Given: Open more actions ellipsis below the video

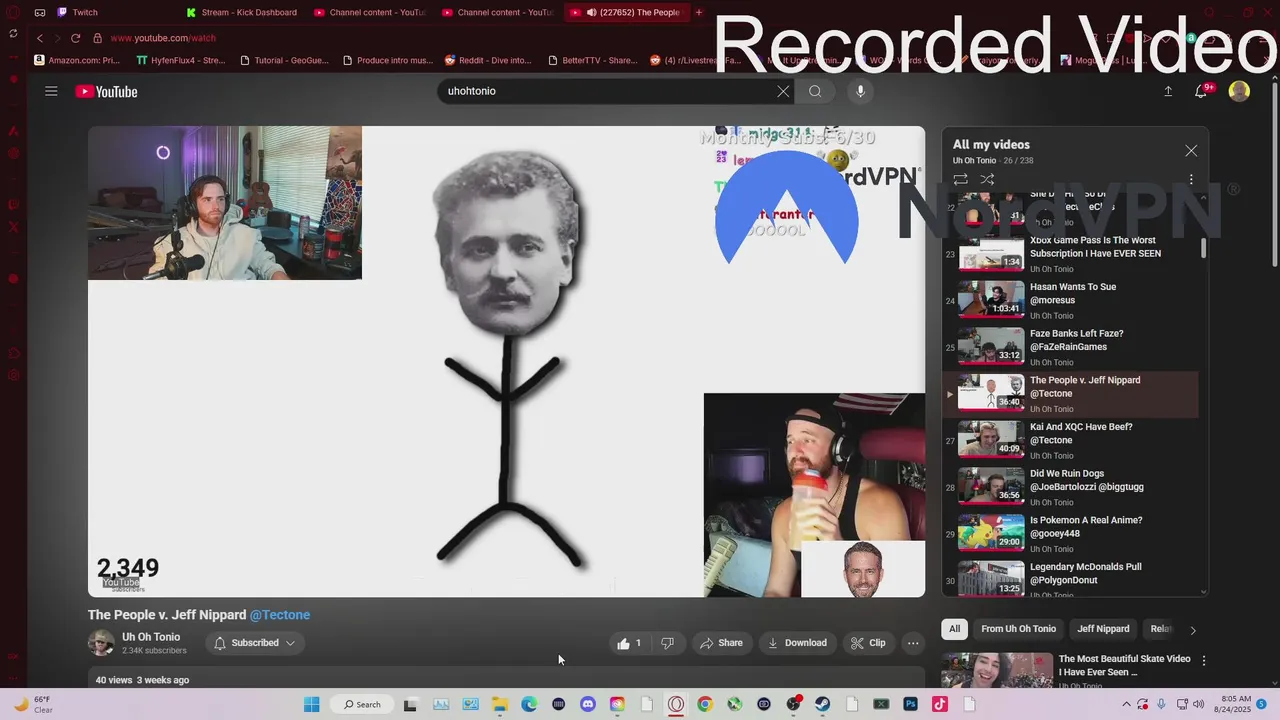Looking at the screenshot, I should click(x=913, y=643).
